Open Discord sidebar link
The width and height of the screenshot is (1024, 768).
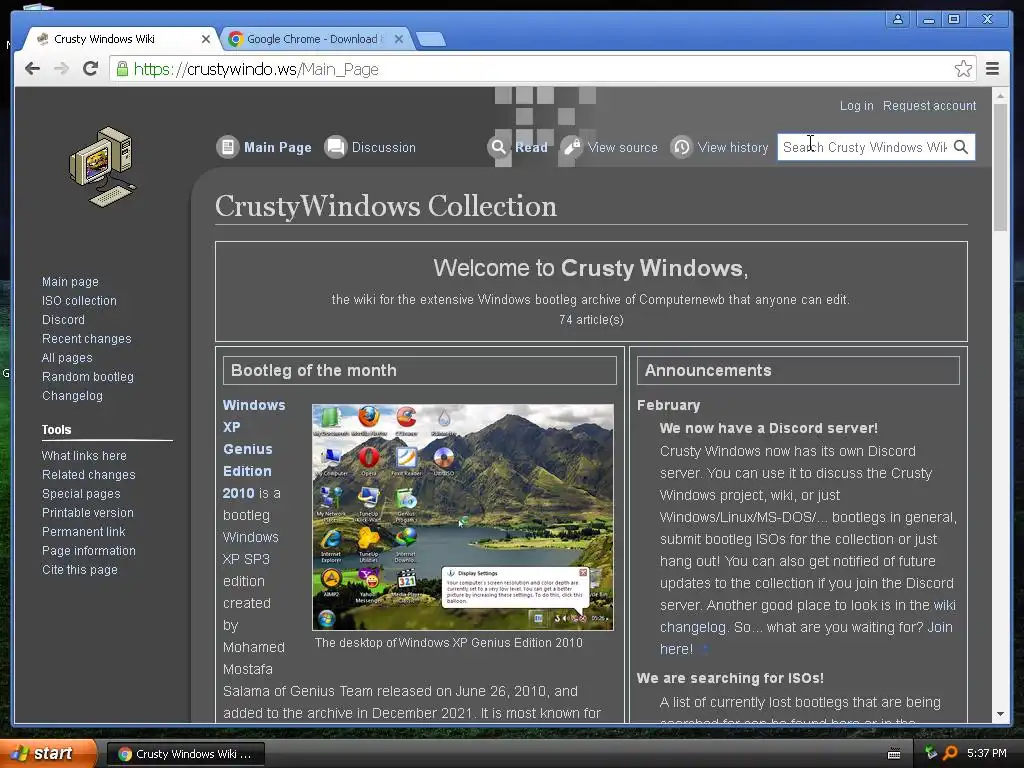pyautogui.click(x=63, y=319)
